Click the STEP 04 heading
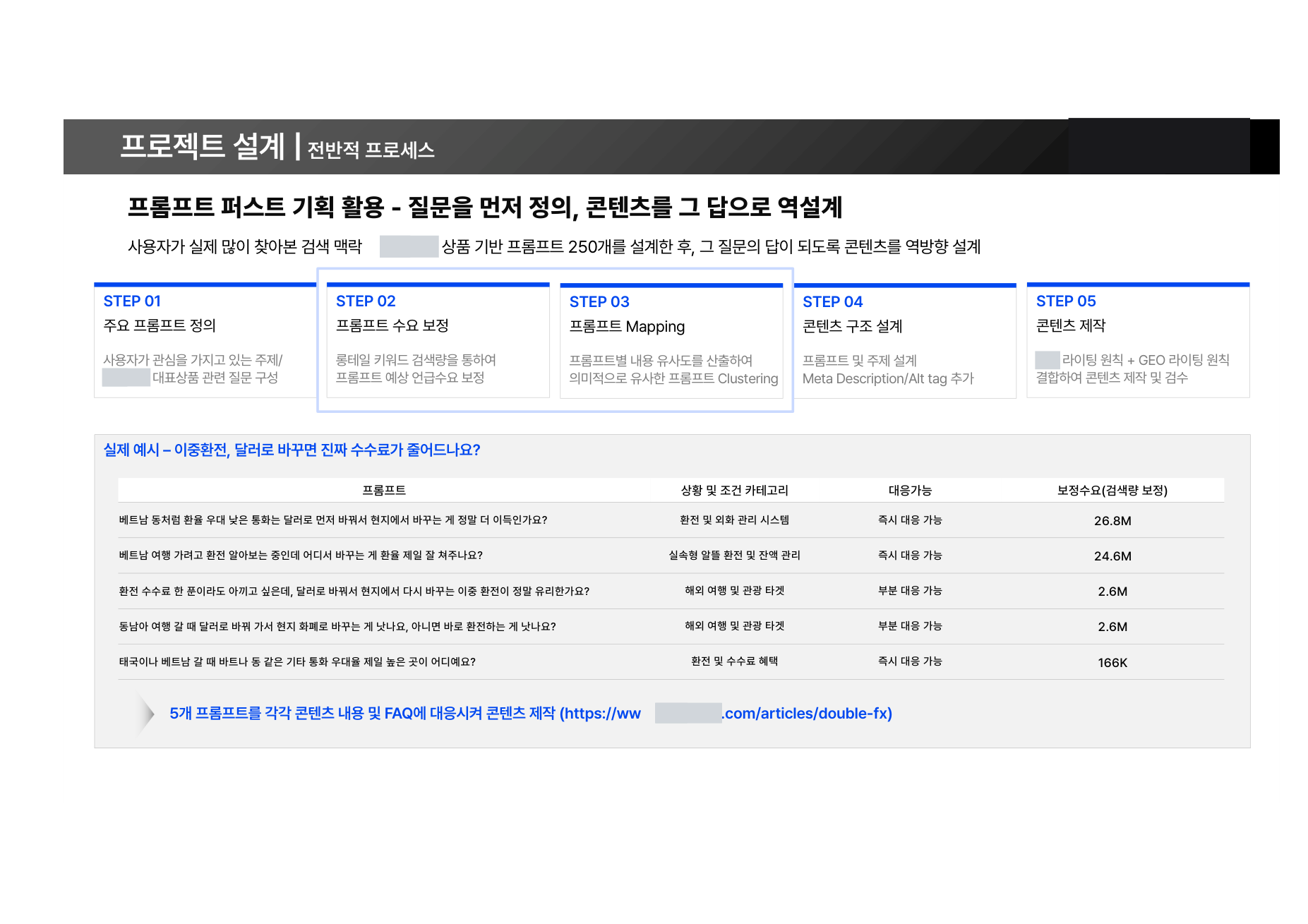 [x=832, y=302]
